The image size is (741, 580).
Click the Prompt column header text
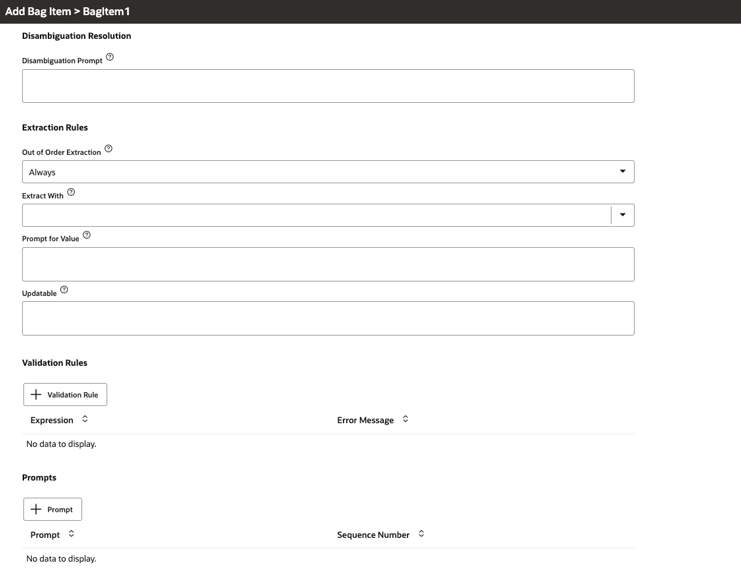point(45,535)
